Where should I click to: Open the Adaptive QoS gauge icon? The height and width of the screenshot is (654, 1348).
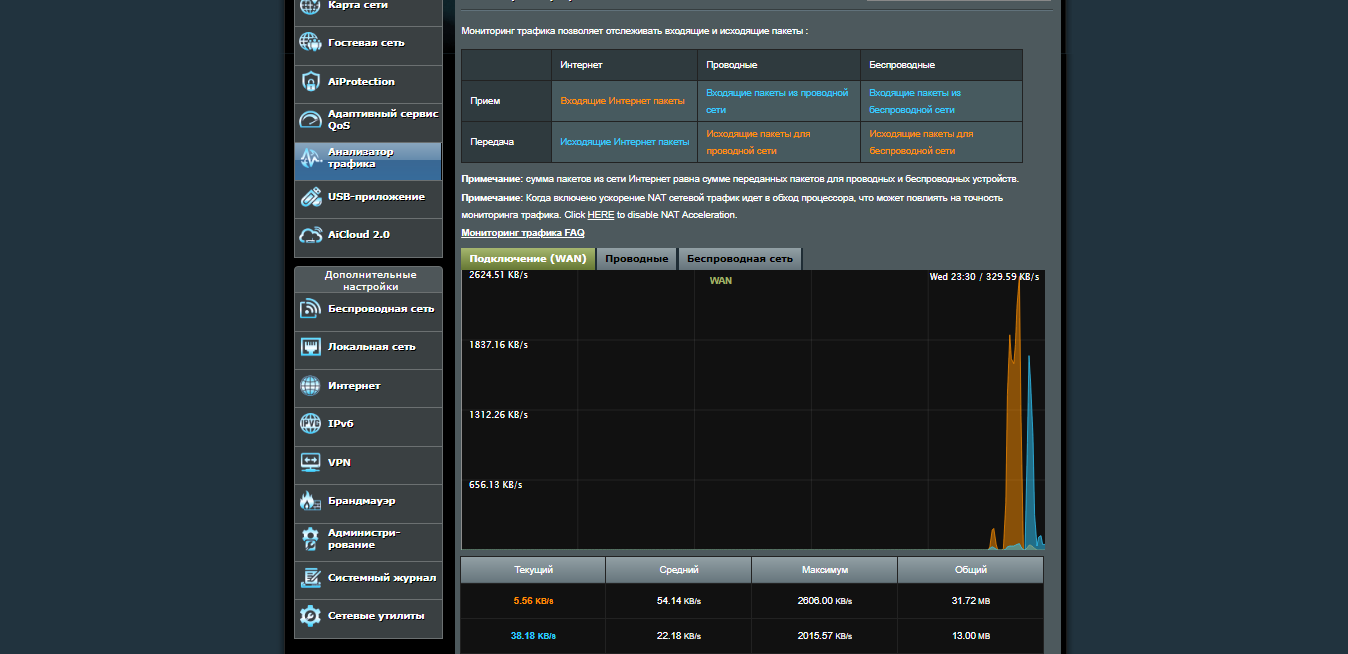tap(310, 120)
